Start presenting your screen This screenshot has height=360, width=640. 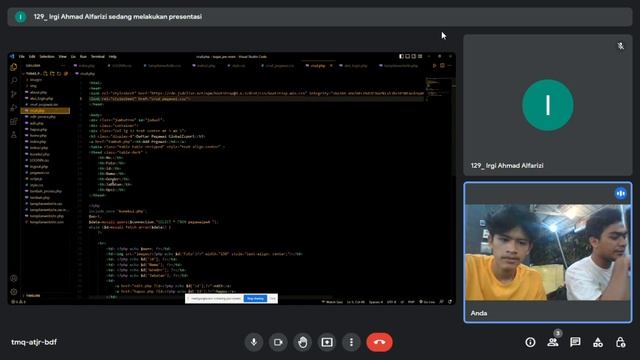pyautogui.click(x=327, y=342)
